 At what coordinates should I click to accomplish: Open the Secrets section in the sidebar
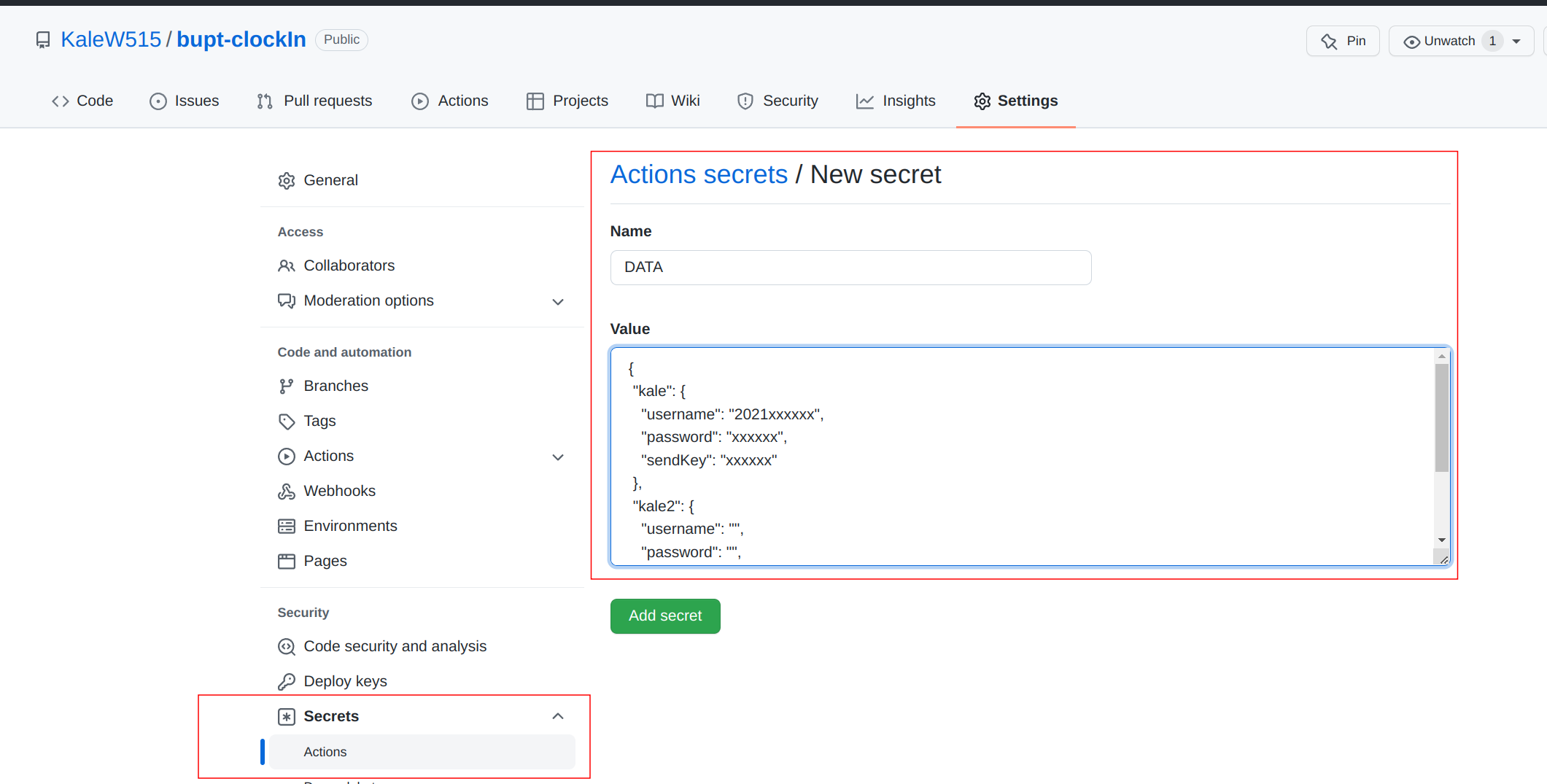422,716
